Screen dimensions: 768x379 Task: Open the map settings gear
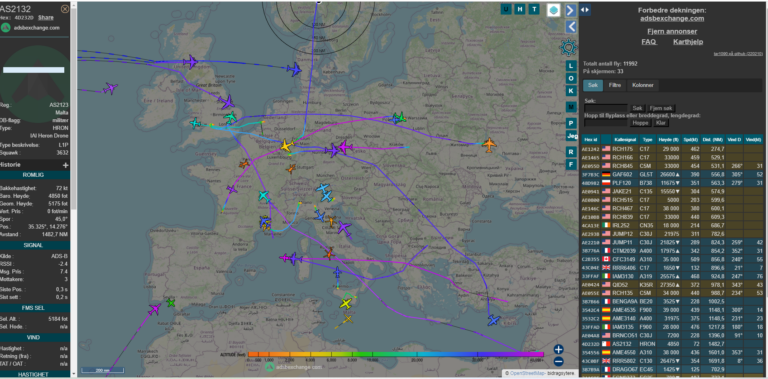coord(568,47)
